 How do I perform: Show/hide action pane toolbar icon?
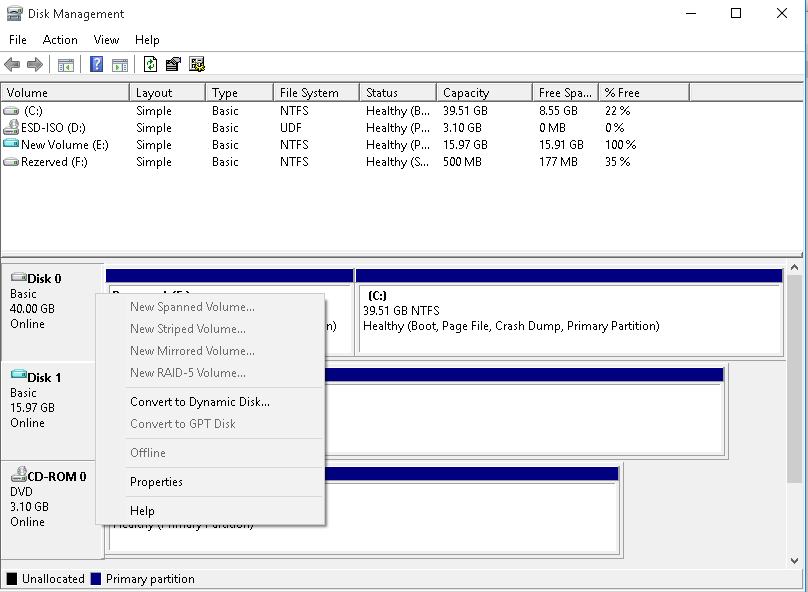click(120, 65)
